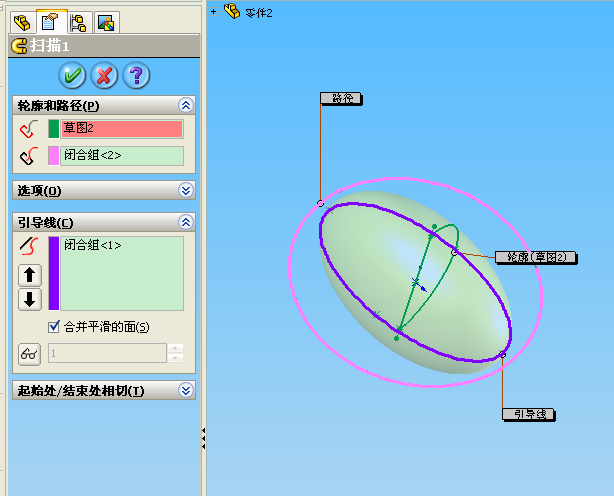Click the 轮廓(草图2) callout label

[x=536, y=257]
